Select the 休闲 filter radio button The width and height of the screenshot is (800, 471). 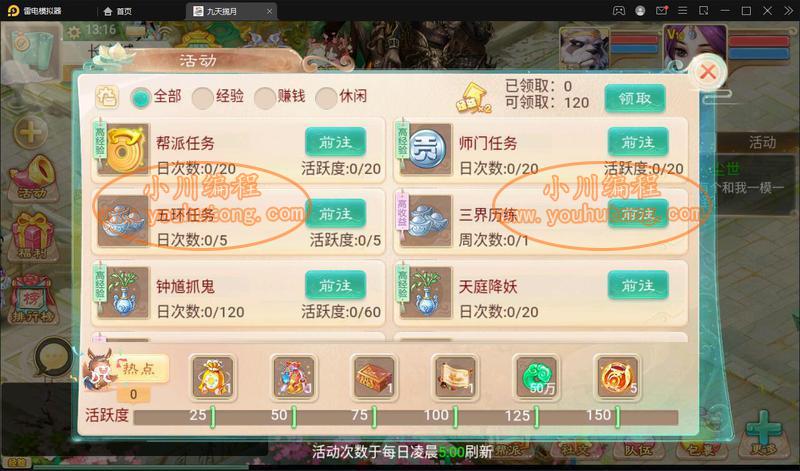[326, 97]
